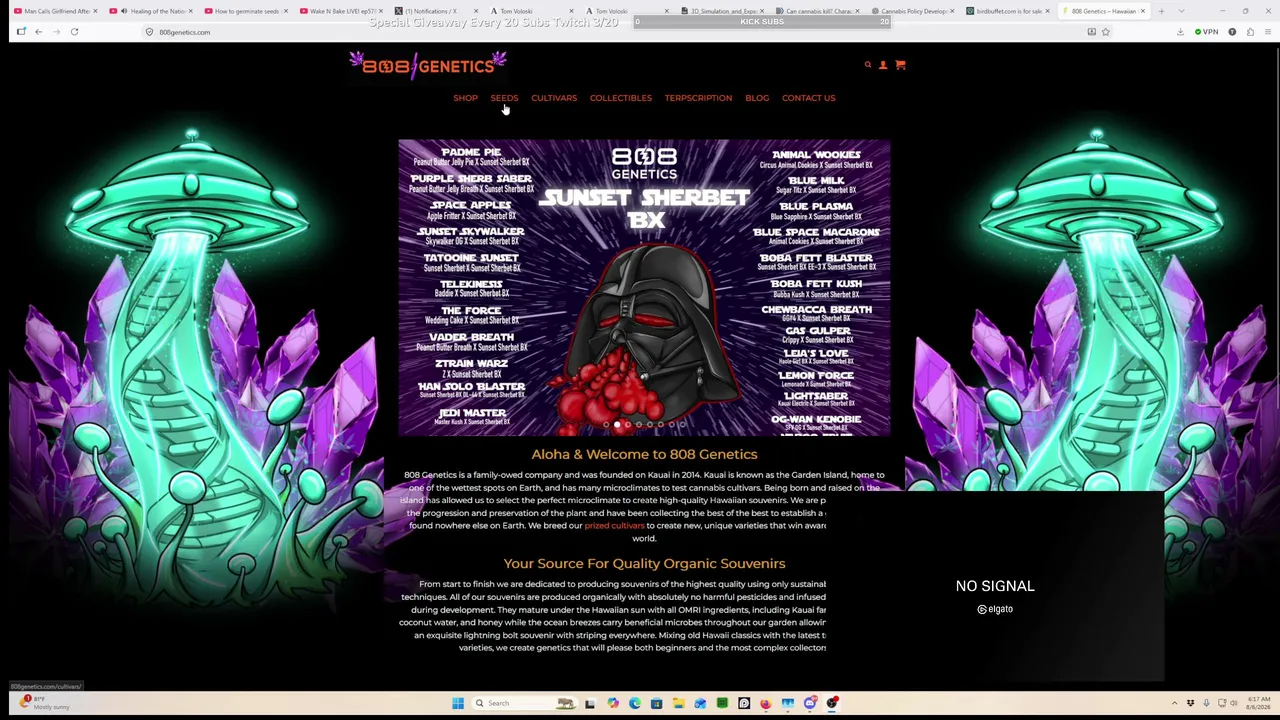Viewport: 1280px width, 720px height.
Task: Click the 808 Genetics logo
Action: click(x=428, y=66)
